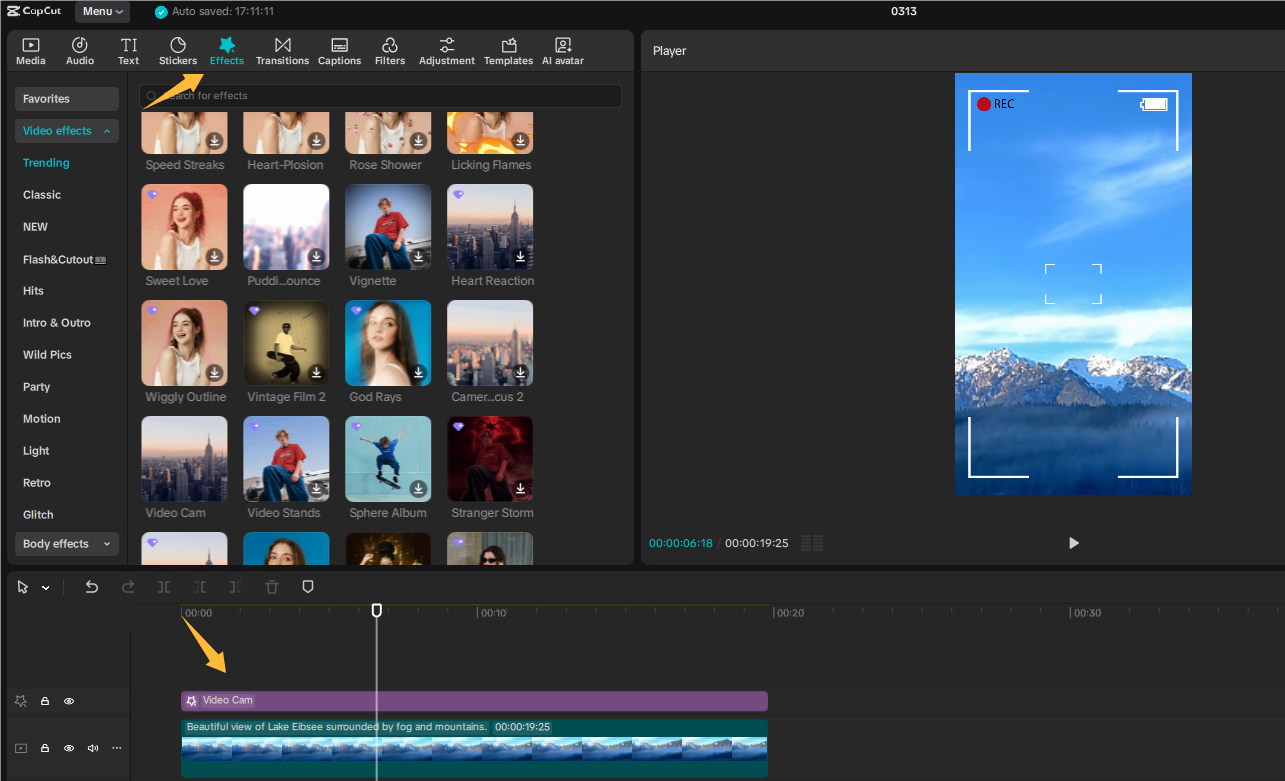Mute the main video track audio
Viewport: 1285px width, 781px height.
(93, 748)
